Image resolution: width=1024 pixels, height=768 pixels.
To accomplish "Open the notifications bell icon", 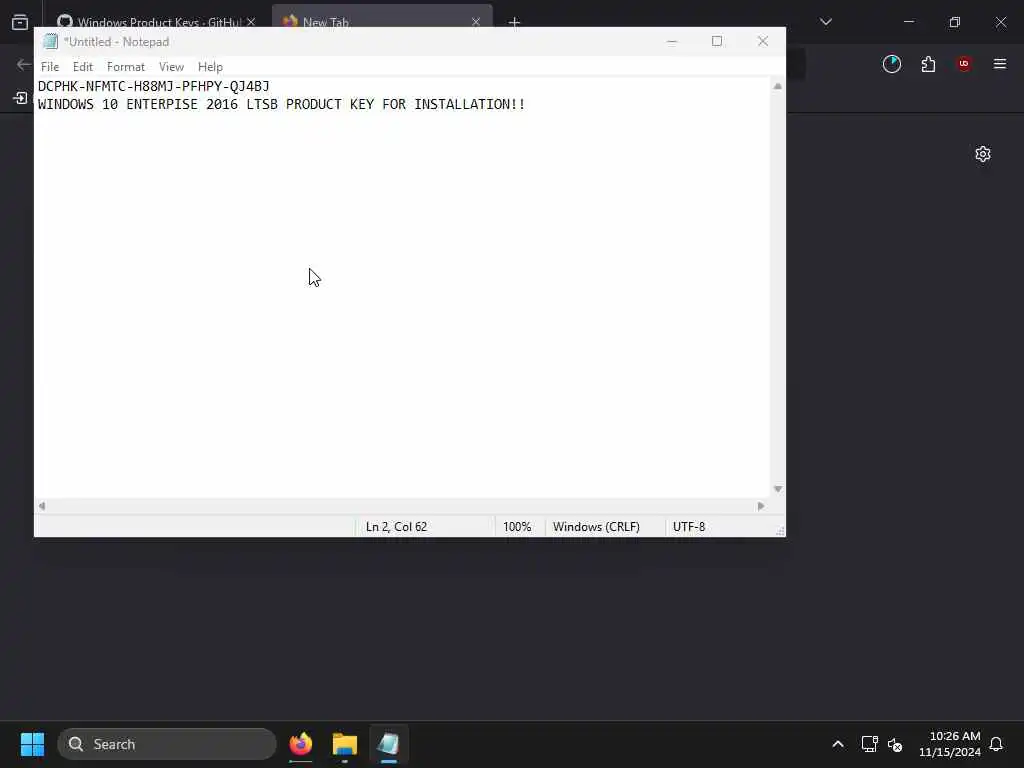I will tap(996, 744).
